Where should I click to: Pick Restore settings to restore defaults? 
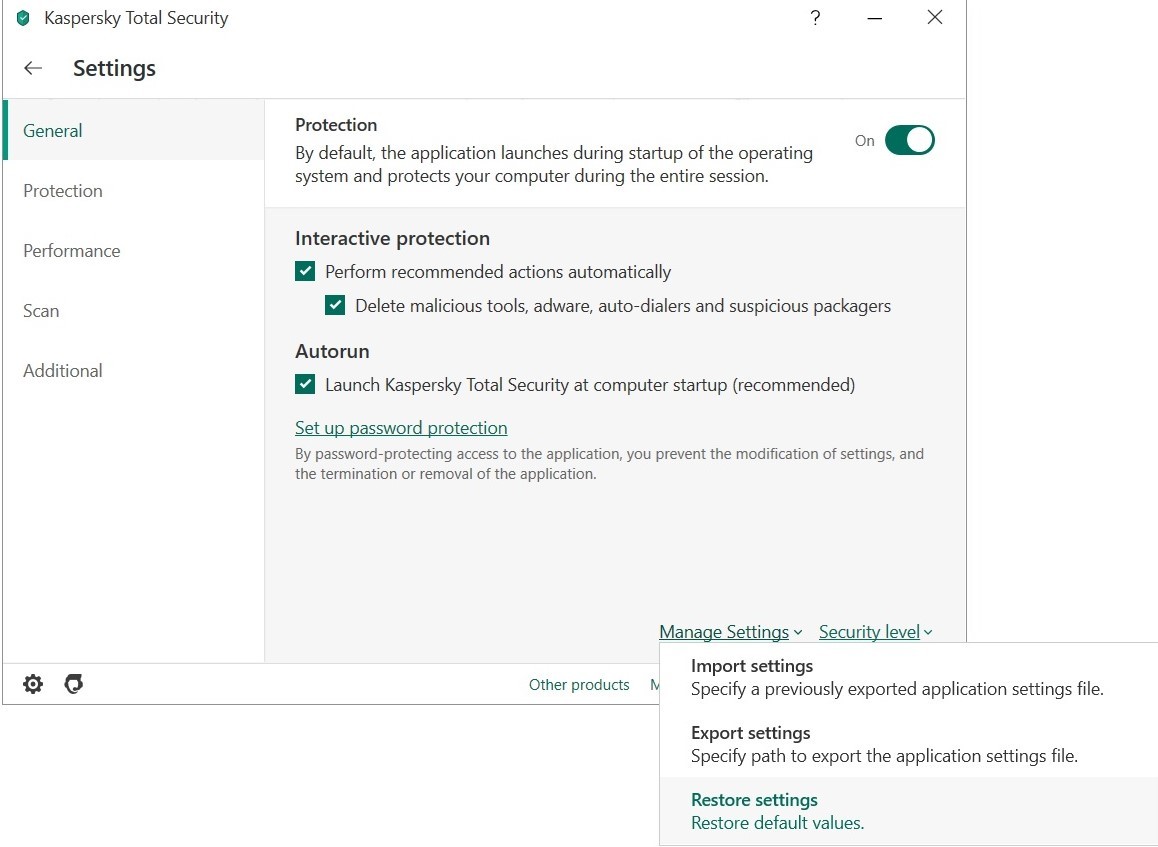[754, 800]
